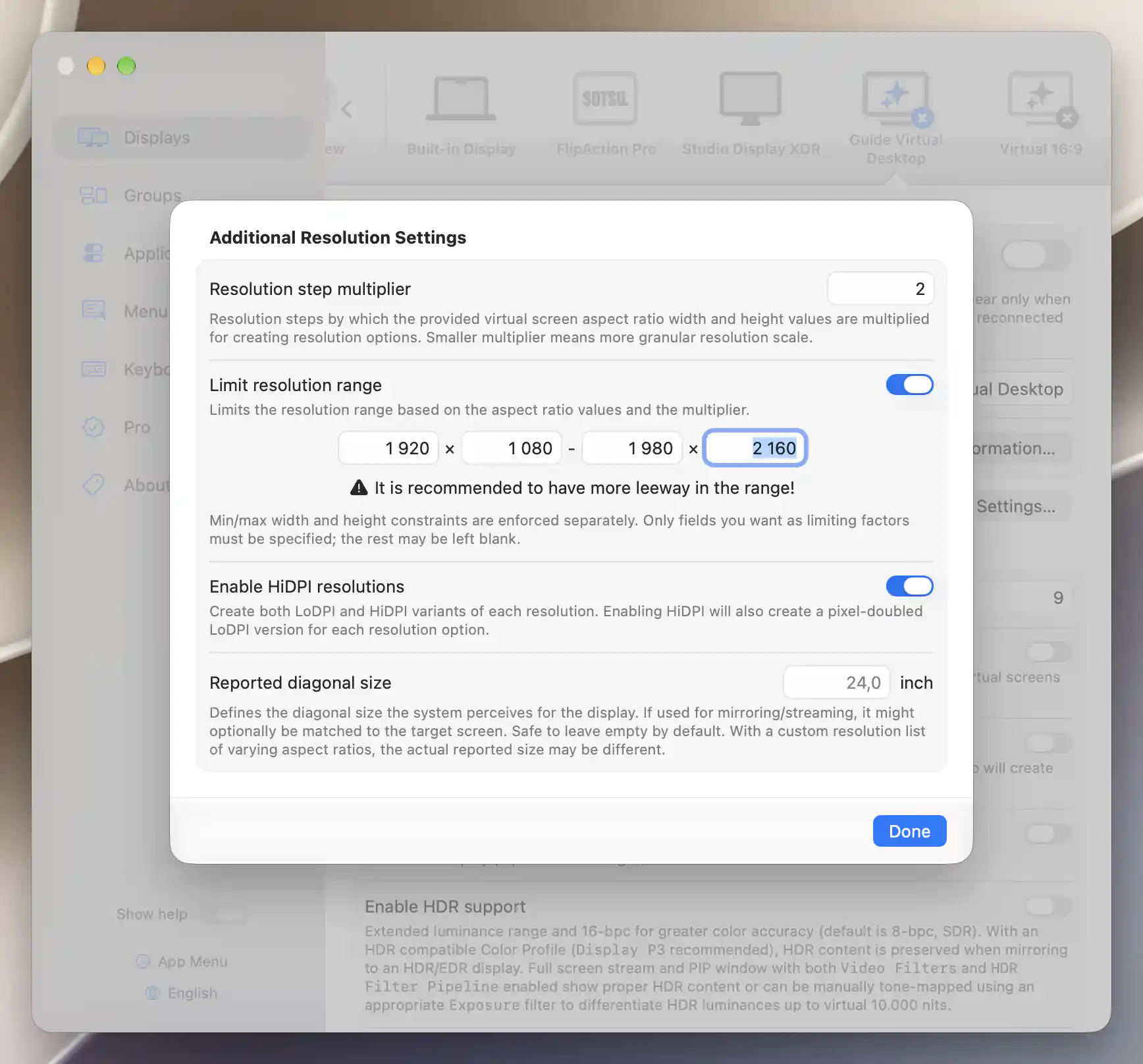
Task: Open the Groups sidebar icon
Action: click(x=93, y=196)
